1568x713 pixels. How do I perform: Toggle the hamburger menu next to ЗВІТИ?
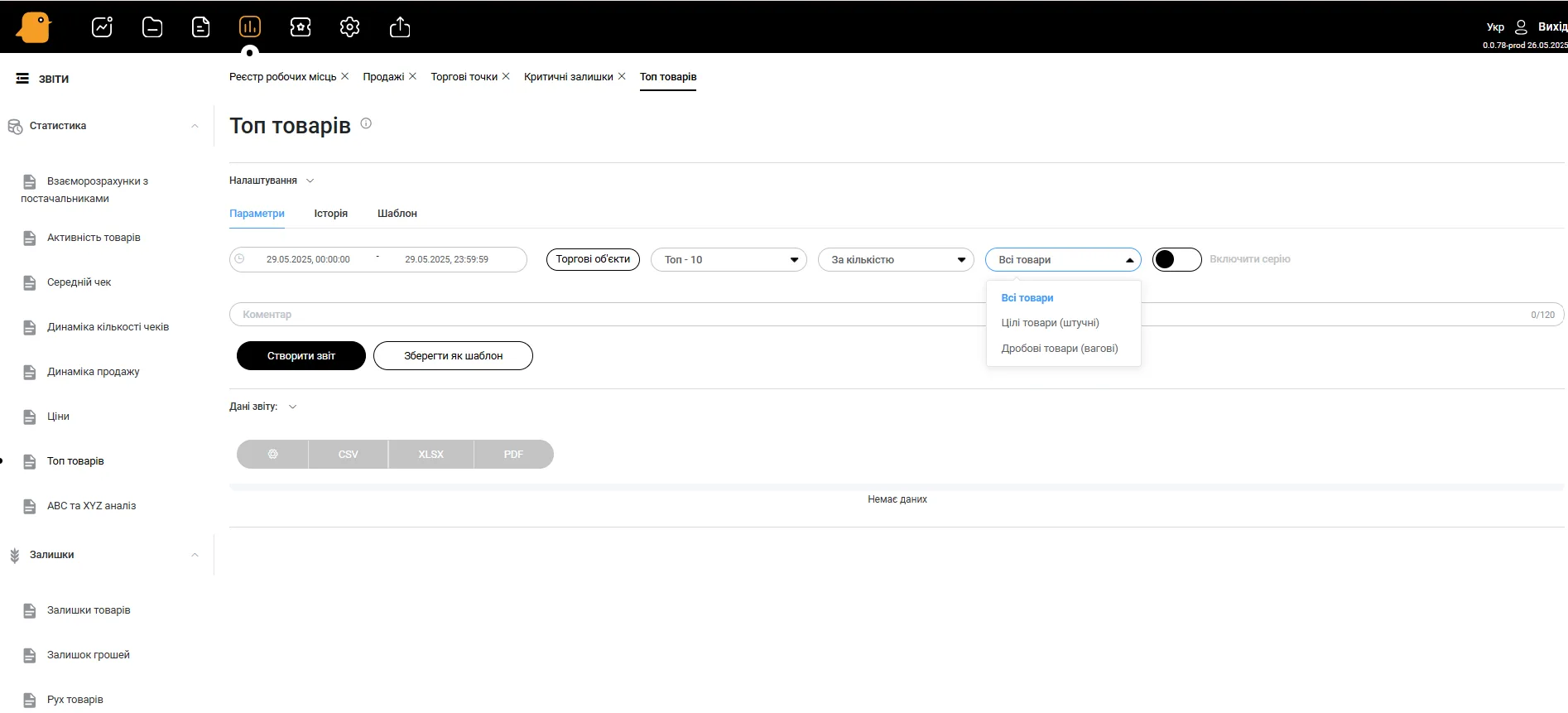[22, 79]
